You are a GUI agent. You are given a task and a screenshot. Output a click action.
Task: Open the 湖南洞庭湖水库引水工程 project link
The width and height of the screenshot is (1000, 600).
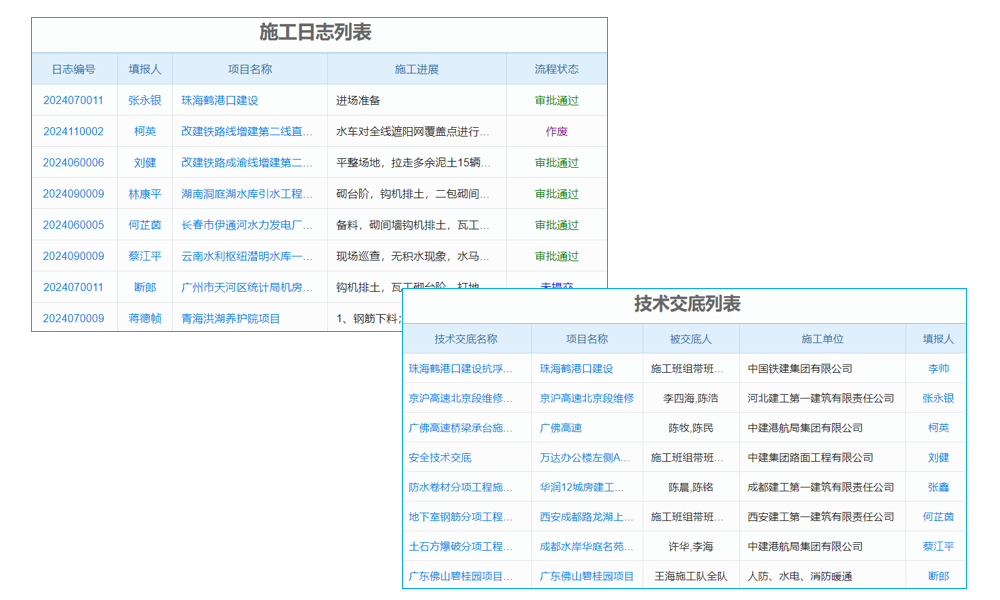[247, 193]
